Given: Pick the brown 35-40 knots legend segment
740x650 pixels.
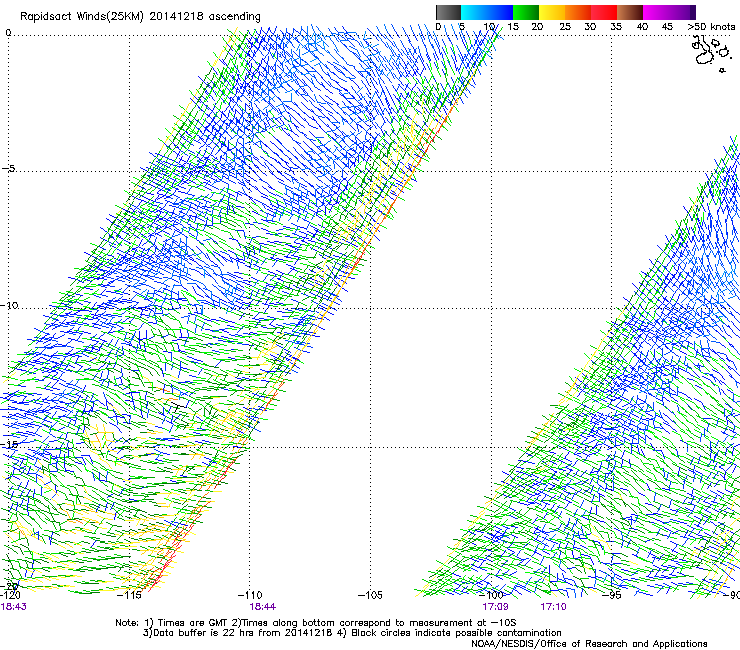Looking at the screenshot, I should [x=630, y=12].
